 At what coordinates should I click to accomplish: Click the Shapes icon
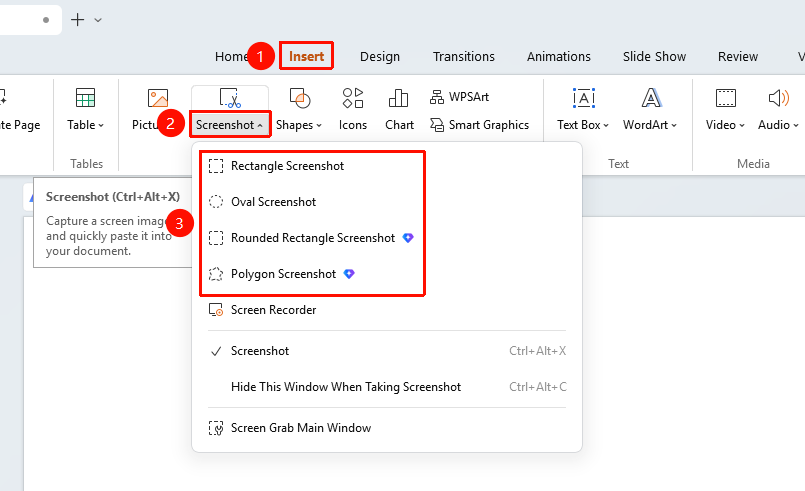pos(300,98)
